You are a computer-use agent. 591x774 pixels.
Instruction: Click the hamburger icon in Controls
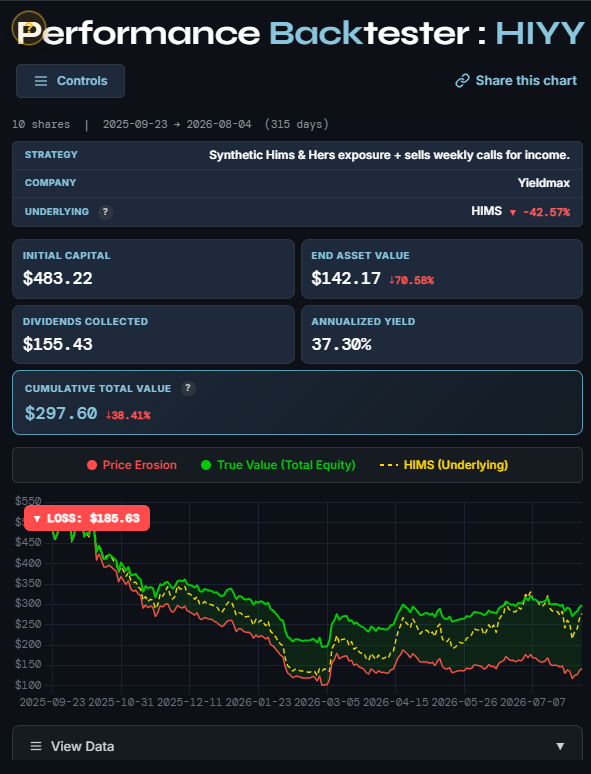(x=41, y=81)
